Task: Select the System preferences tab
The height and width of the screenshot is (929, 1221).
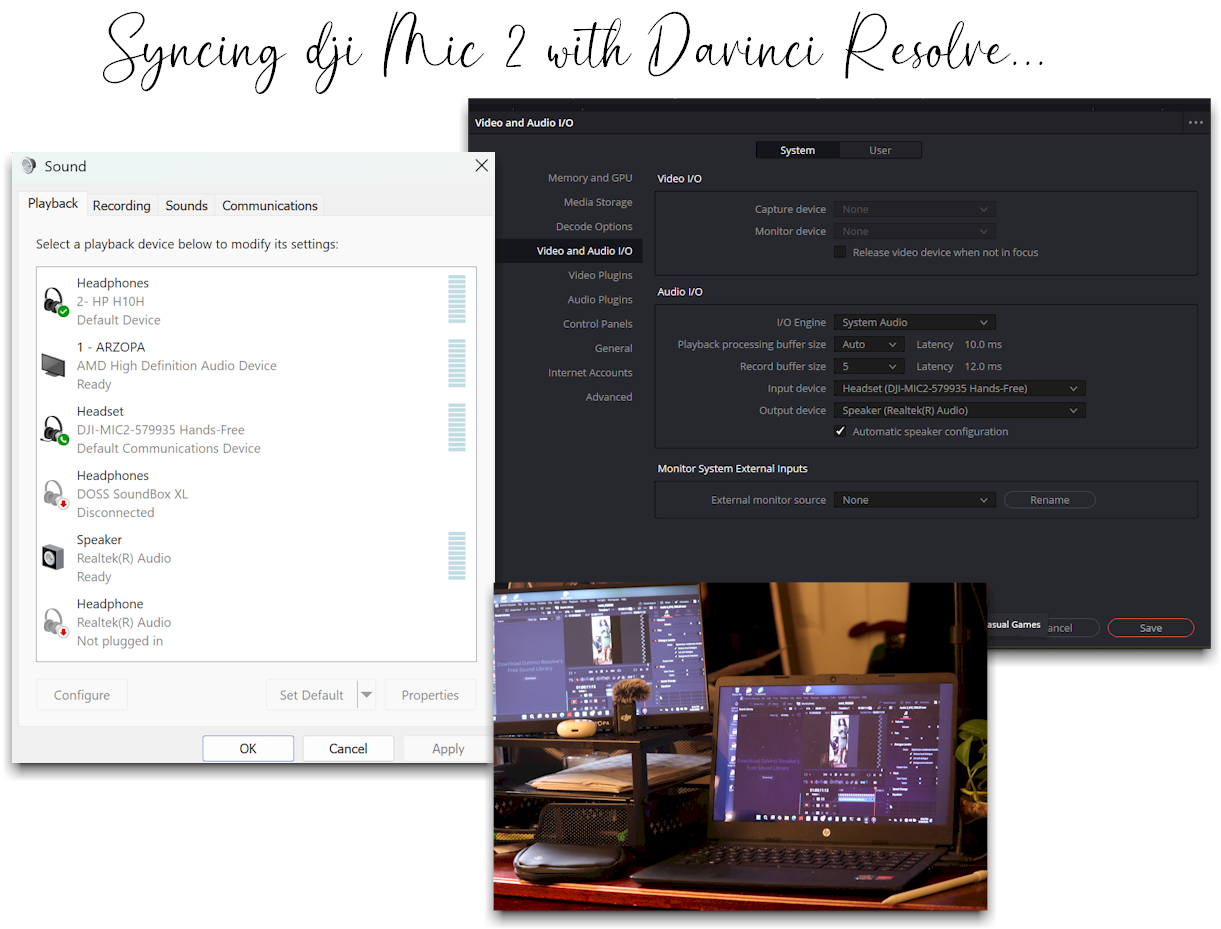Action: coord(797,150)
